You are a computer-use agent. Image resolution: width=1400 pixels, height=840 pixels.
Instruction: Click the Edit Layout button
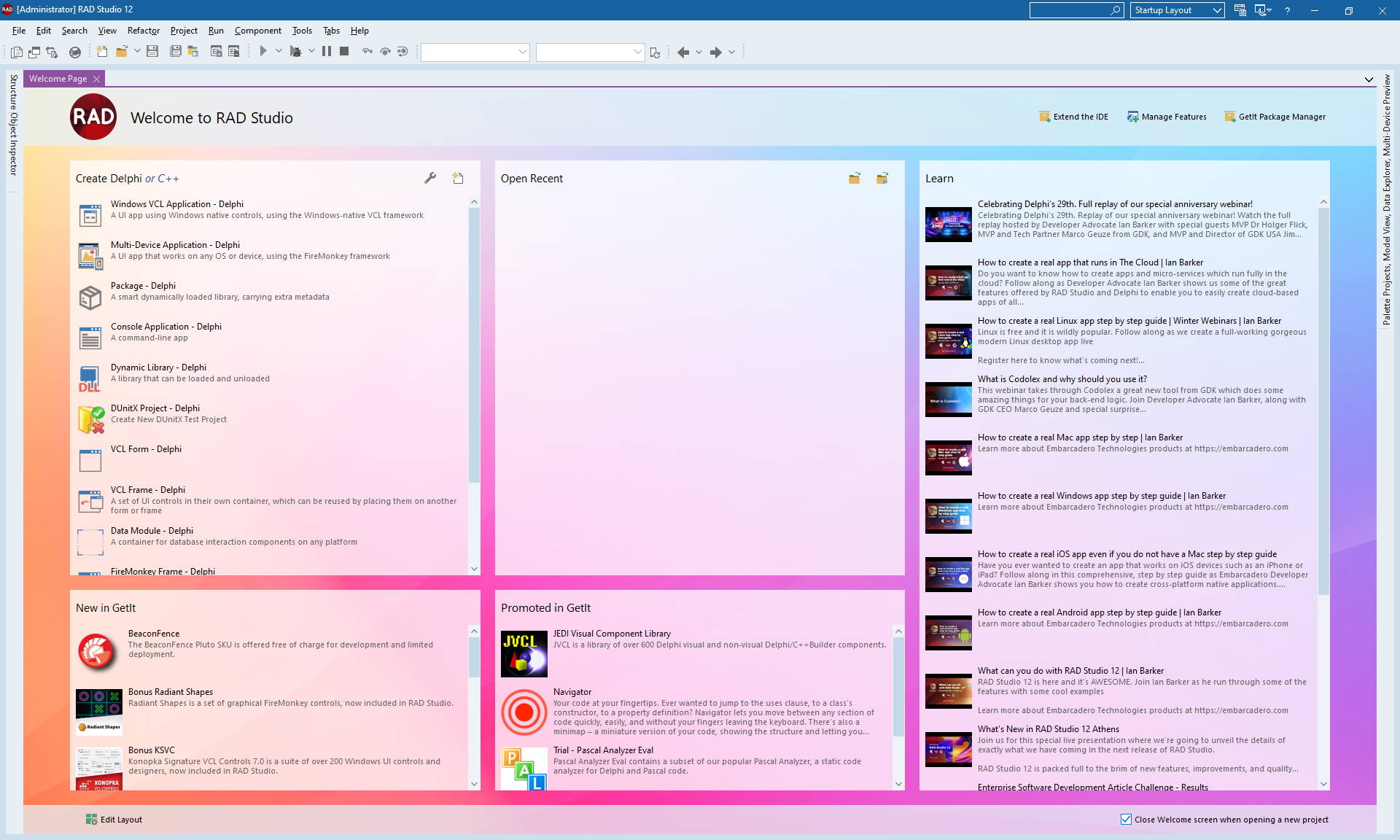114,820
